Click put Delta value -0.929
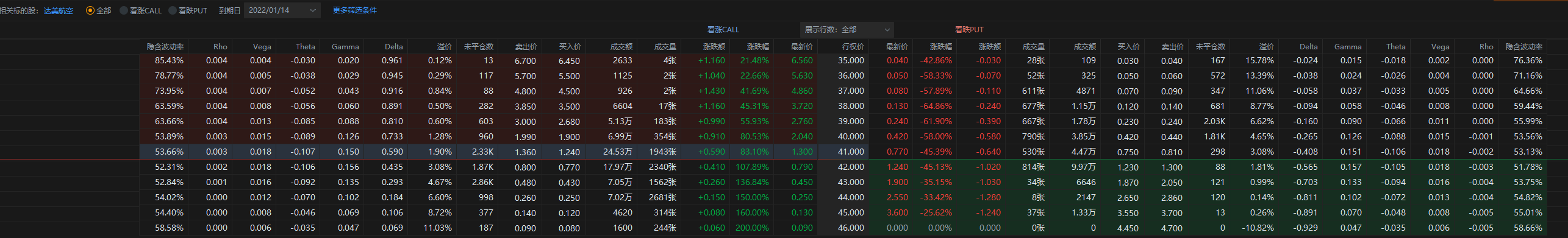 coord(1305,228)
